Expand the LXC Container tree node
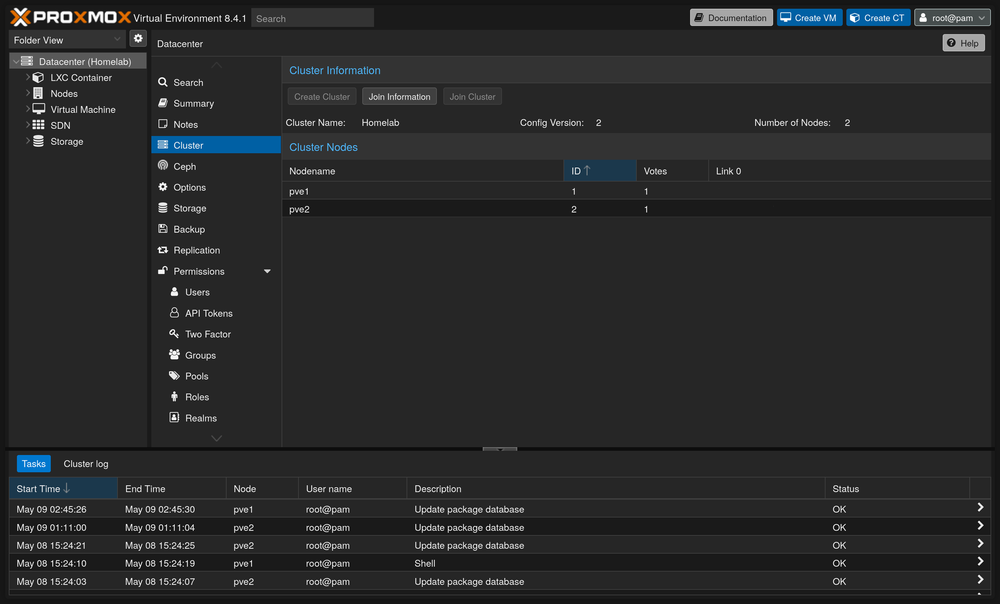This screenshot has height=604, width=1000. pos(27,77)
